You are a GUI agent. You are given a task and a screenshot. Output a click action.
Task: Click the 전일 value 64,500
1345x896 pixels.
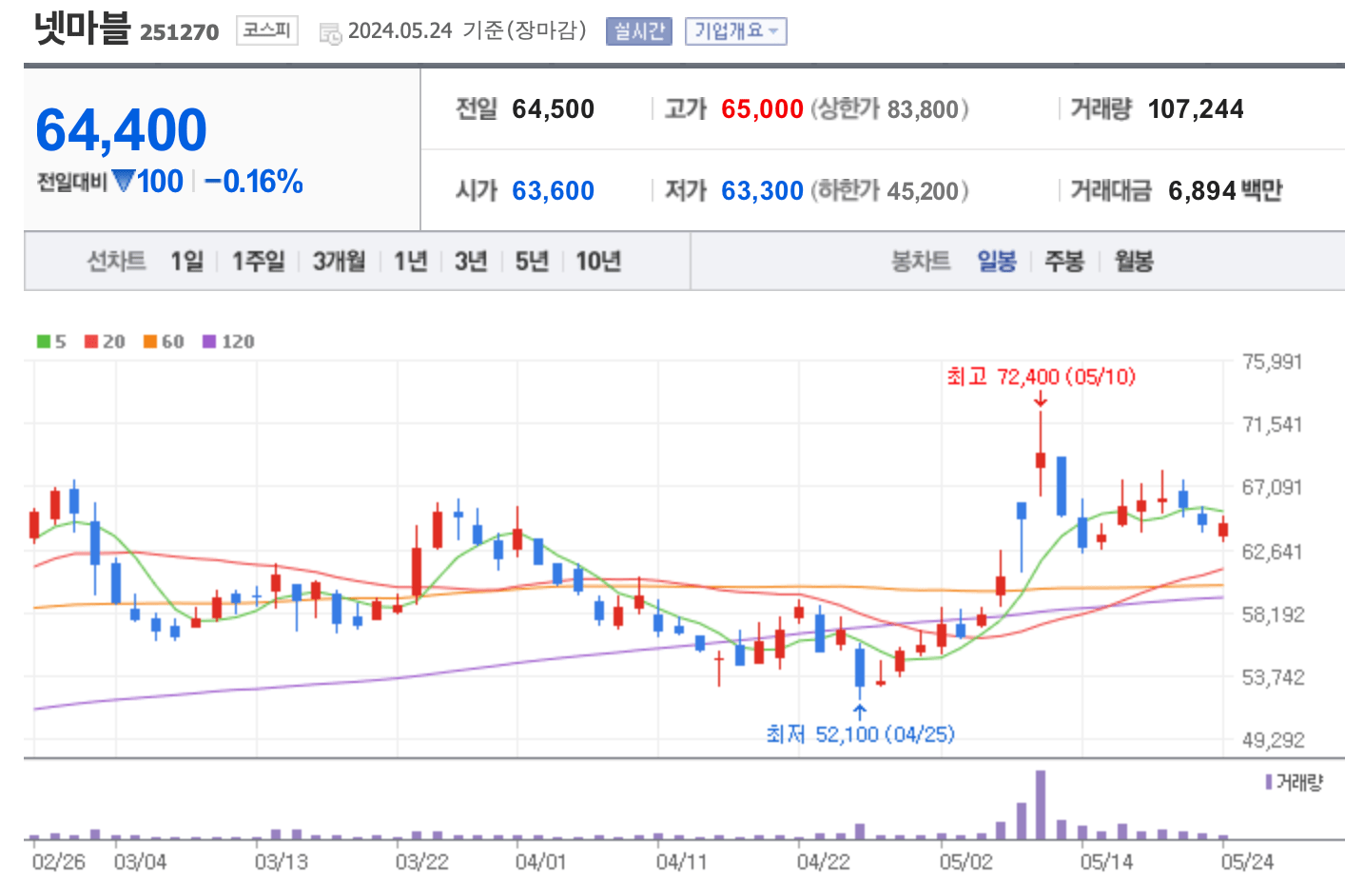[x=553, y=109]
